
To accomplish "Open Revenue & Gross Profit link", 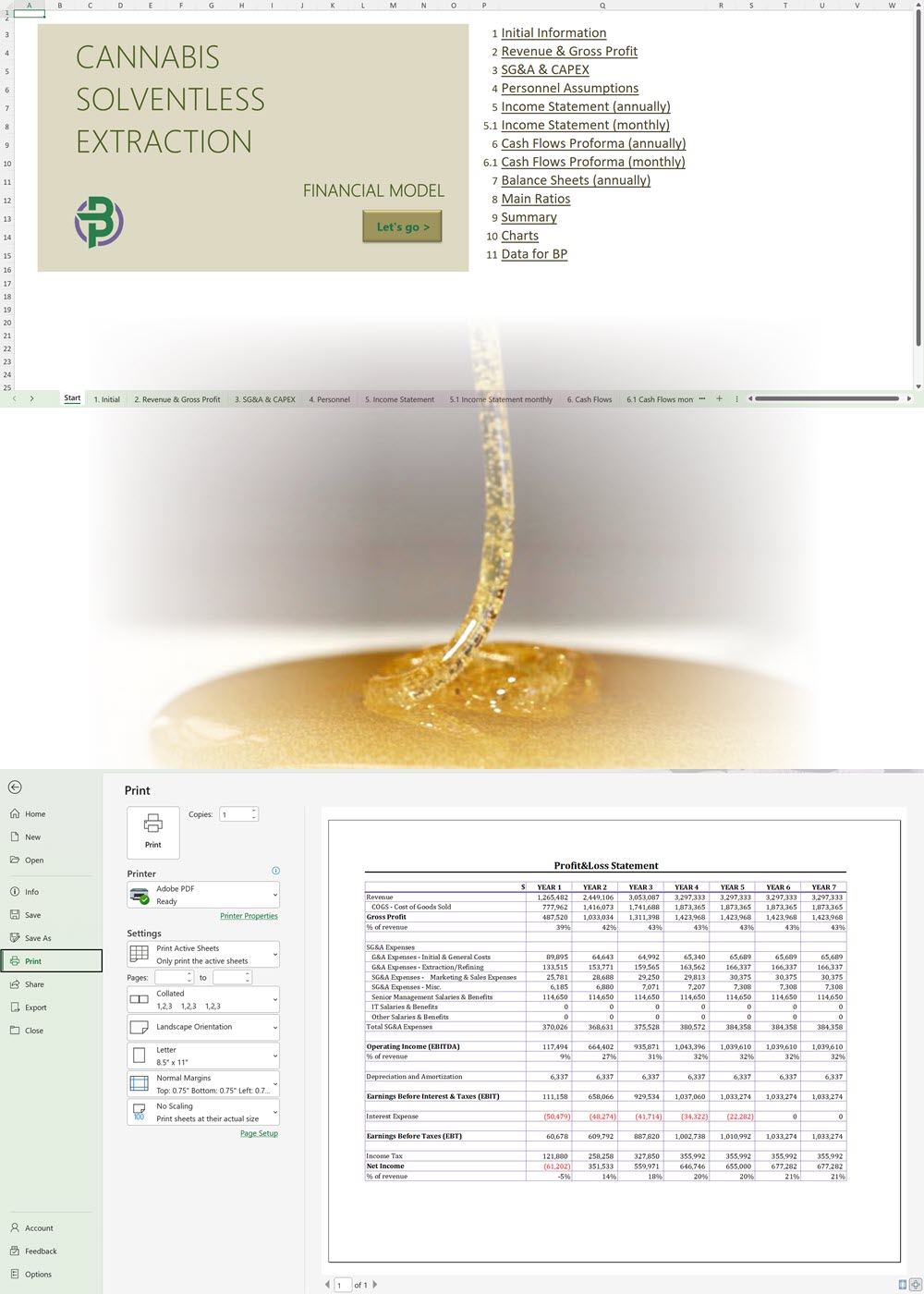I will (569, 52).
